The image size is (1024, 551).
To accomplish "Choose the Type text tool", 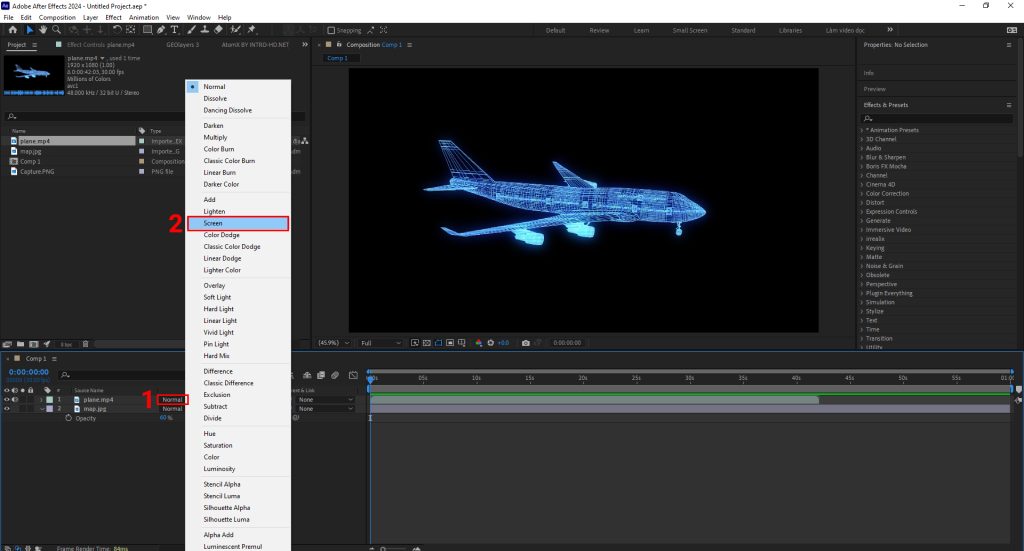I will click(x=175, y=30).
